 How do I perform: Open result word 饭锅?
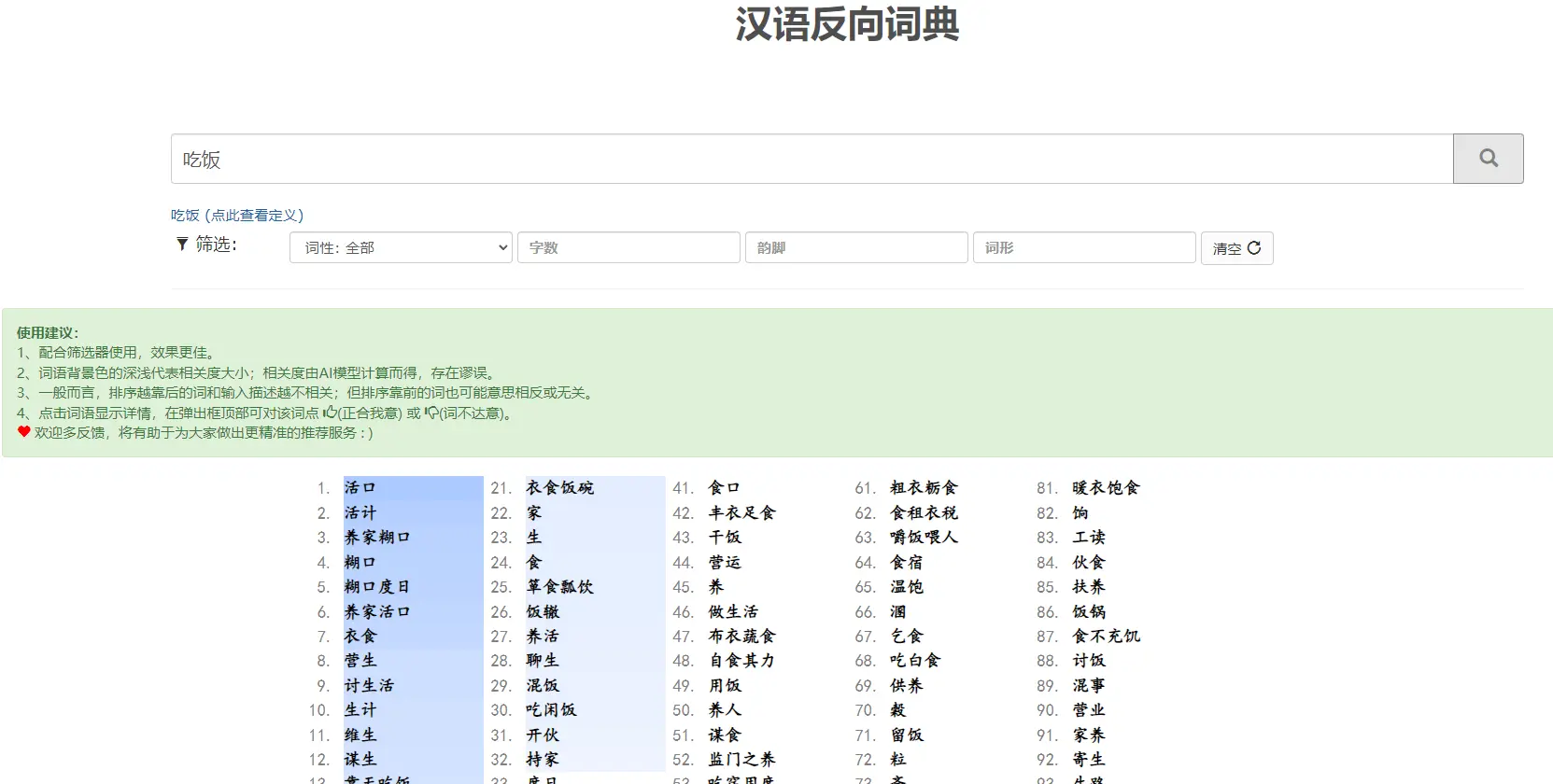[x=1088, y=611]
